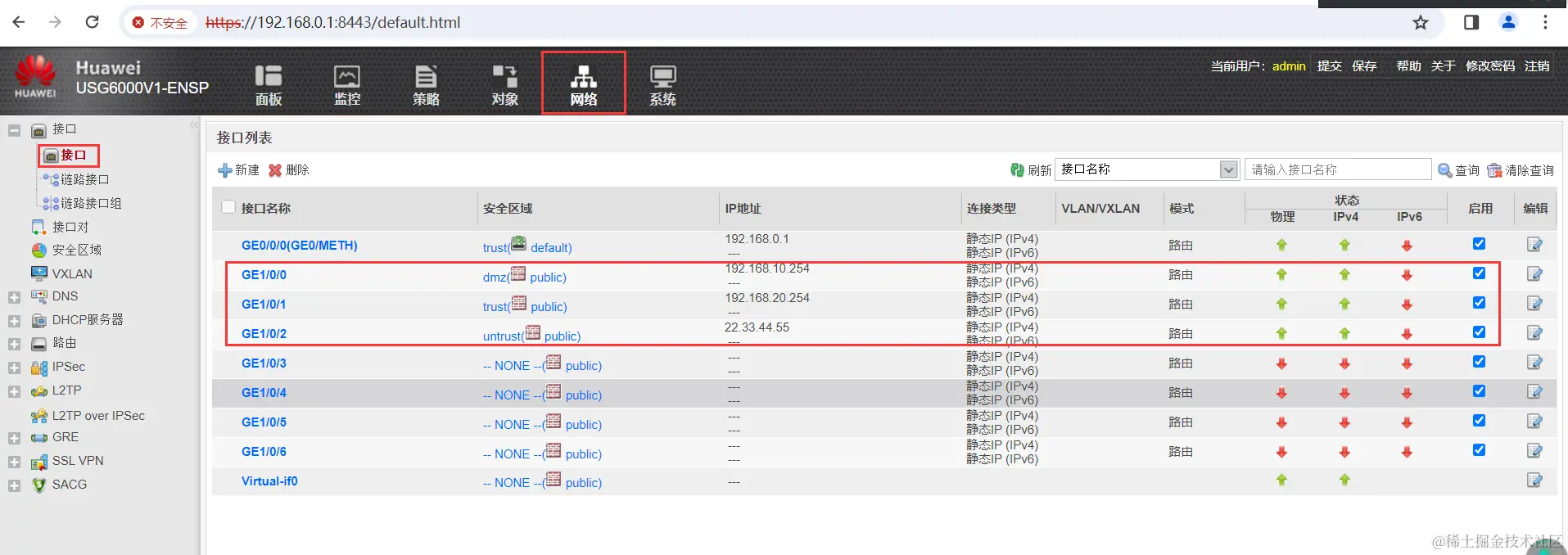
Task: Edit GE1/0/2 using its edit icon
Action: (1534, 333)
